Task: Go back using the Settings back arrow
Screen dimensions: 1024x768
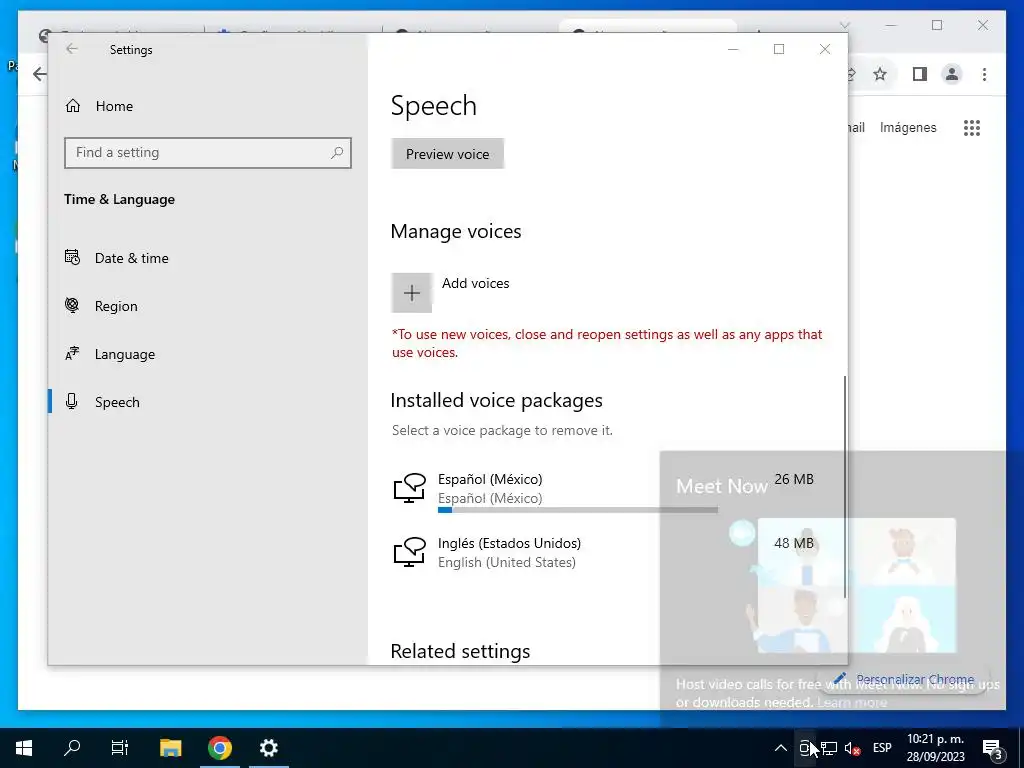Action: coord(72,49)
